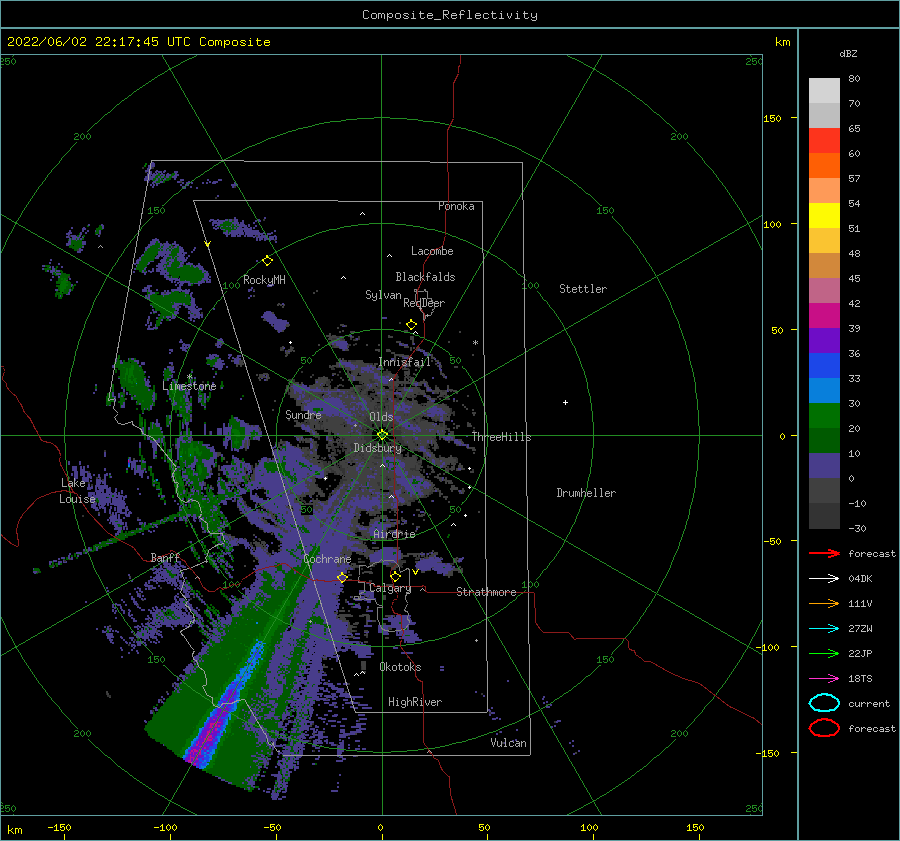Viewport: 900px width, 841px height.
Task: Click the dBZ legend heading
Action: coord(848,53)
